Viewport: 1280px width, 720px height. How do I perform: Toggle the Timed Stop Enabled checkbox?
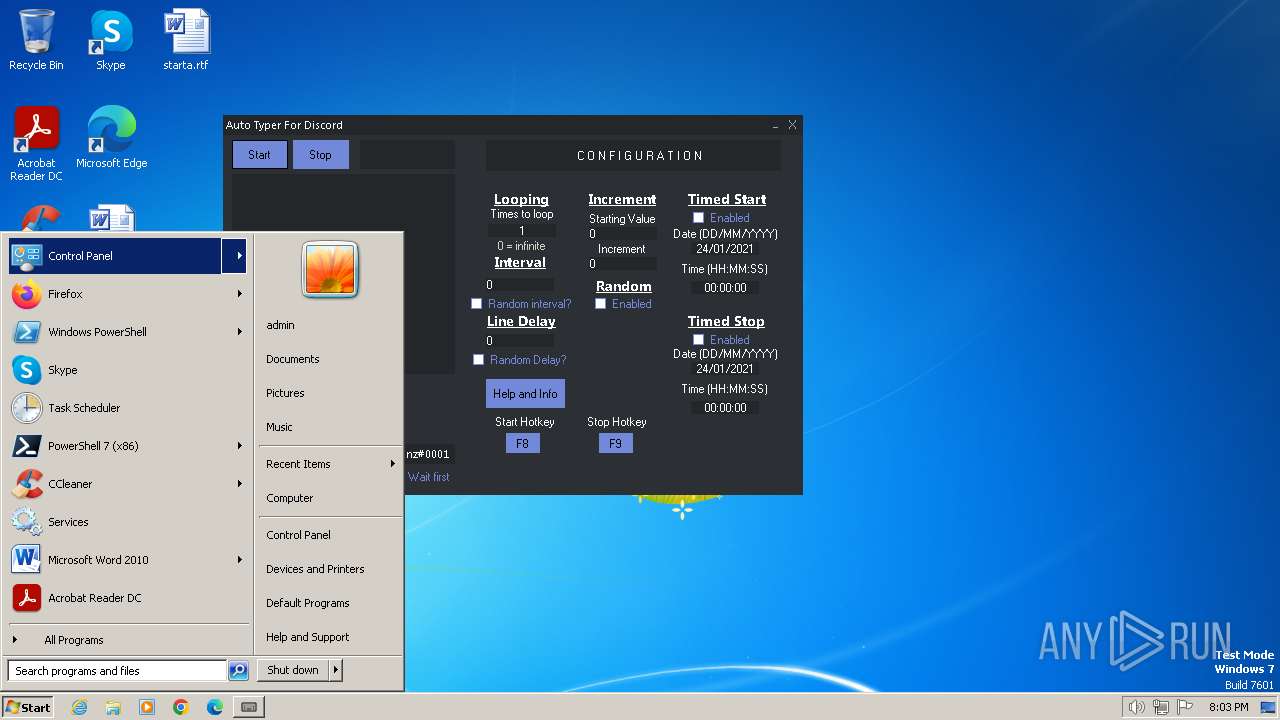pos(699,340)
